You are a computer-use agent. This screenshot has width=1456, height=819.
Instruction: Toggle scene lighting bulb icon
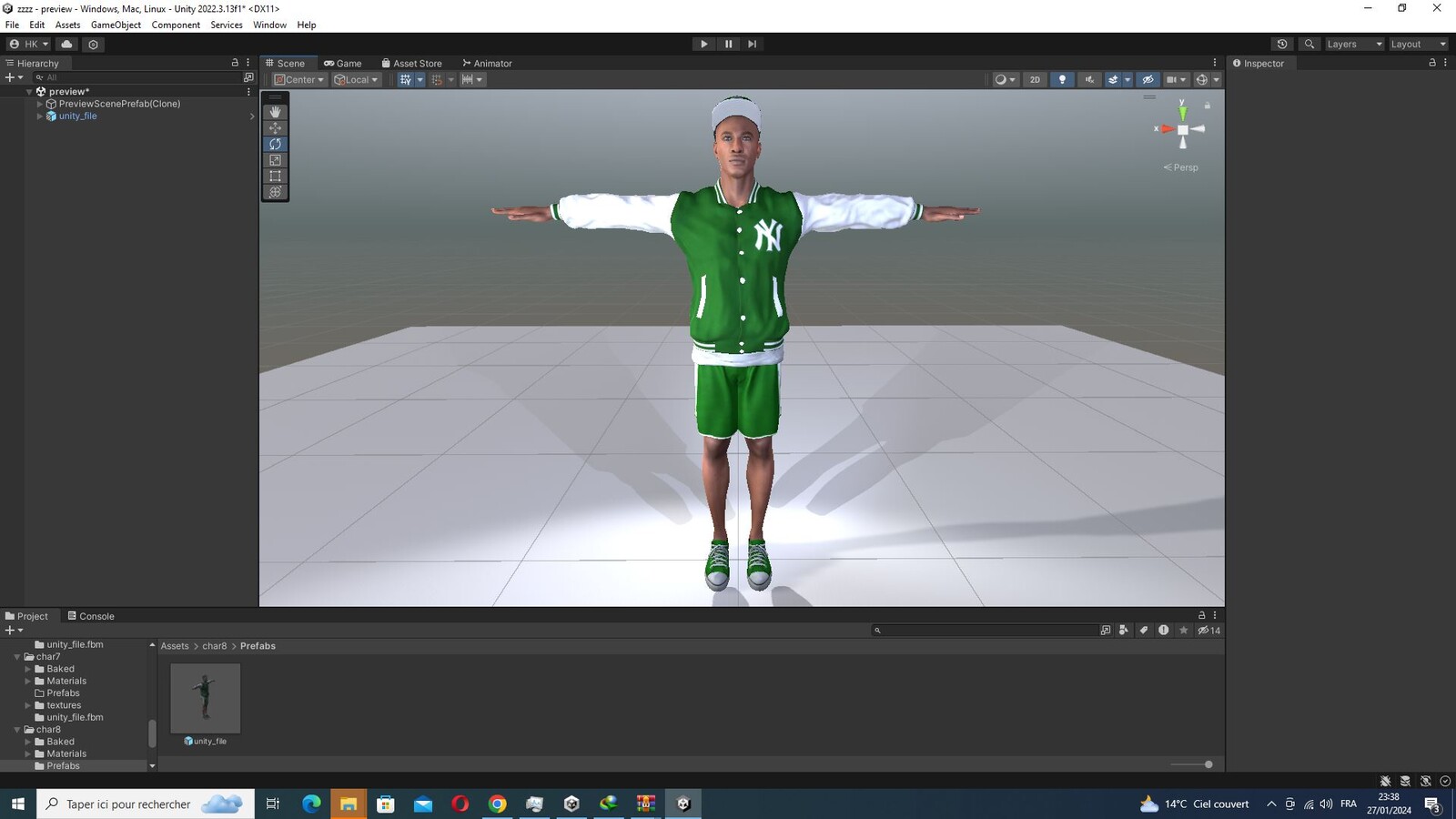[1062, 79]
